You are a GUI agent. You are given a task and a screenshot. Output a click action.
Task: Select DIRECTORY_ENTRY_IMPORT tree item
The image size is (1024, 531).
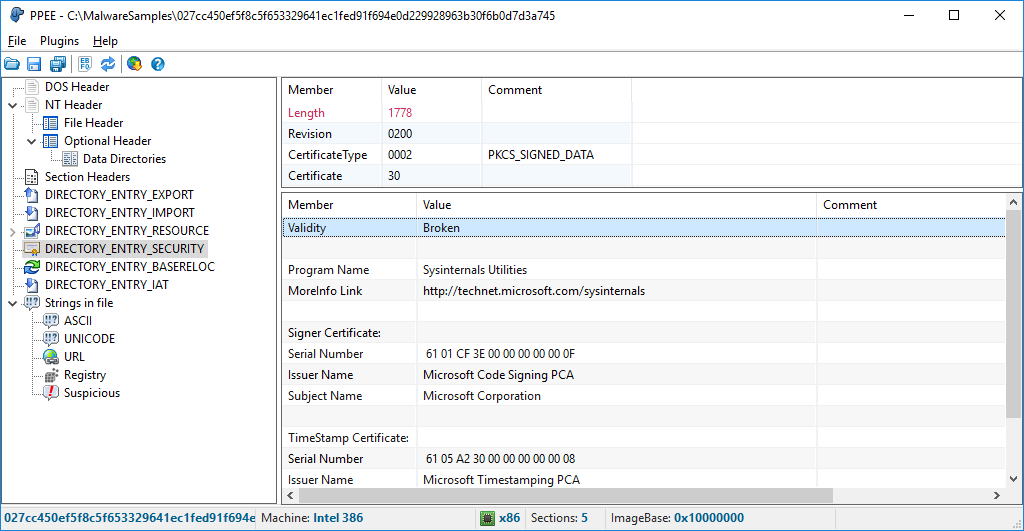coord(120,213)
